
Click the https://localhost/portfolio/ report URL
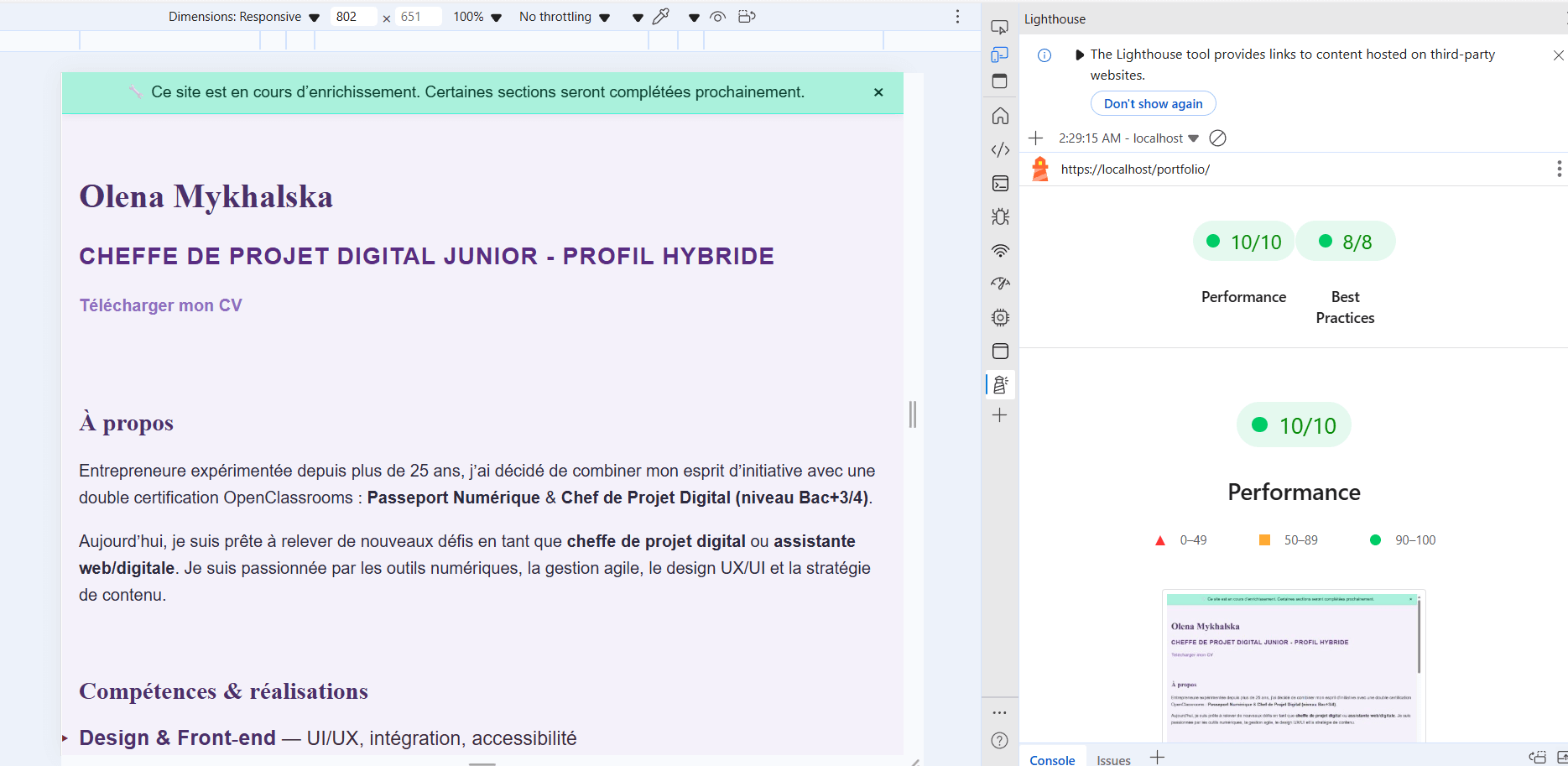[1135, 169]
